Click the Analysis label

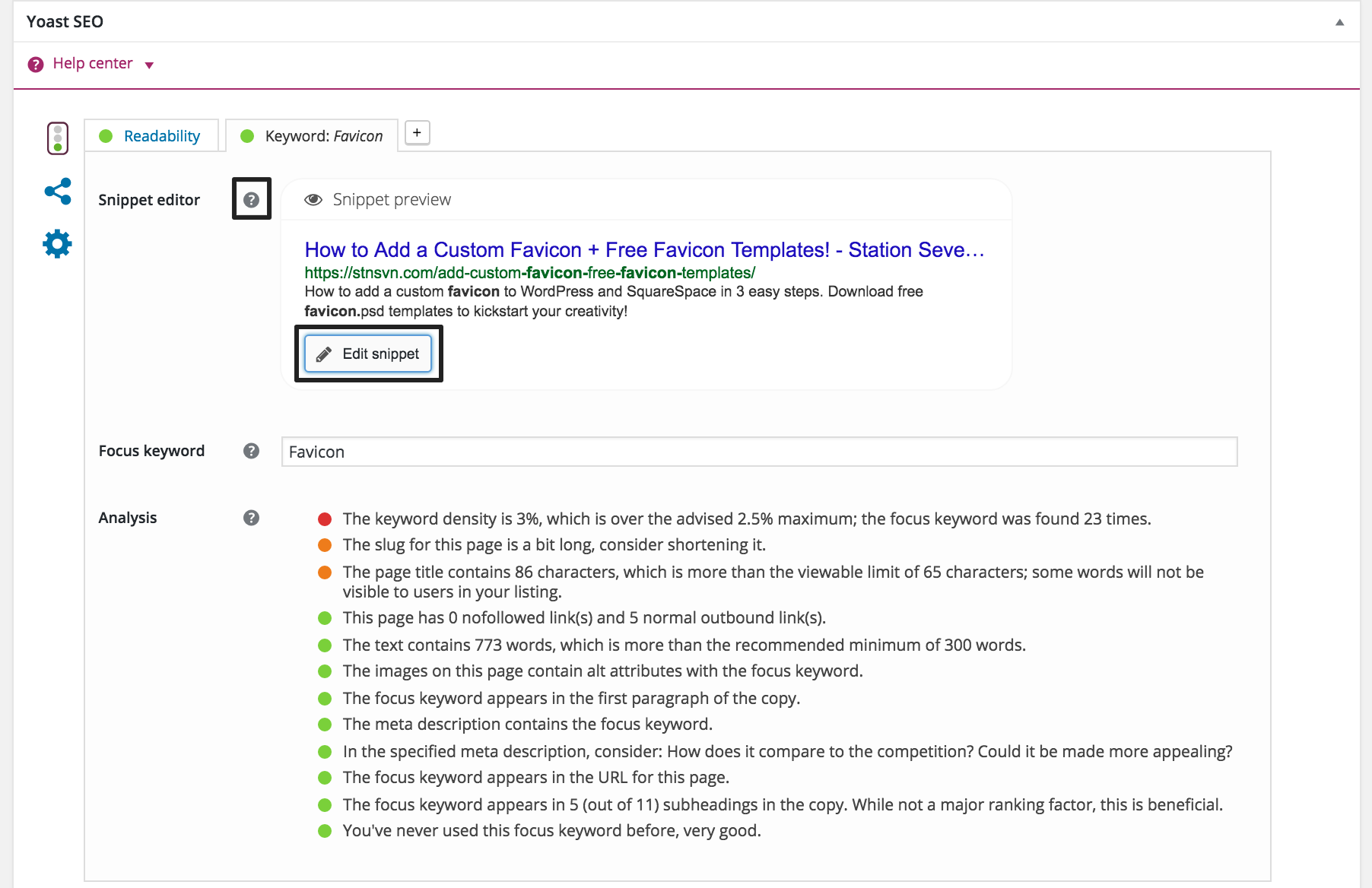tap(128, 518)
